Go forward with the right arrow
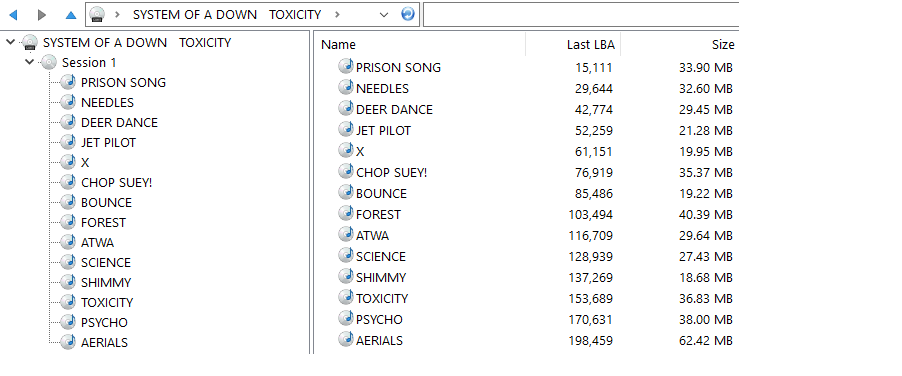 tap(41, 14)
